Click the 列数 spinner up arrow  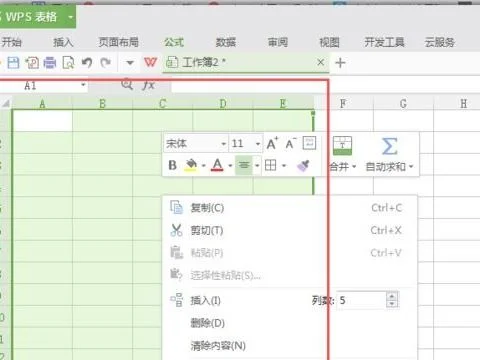click(392, 296)
